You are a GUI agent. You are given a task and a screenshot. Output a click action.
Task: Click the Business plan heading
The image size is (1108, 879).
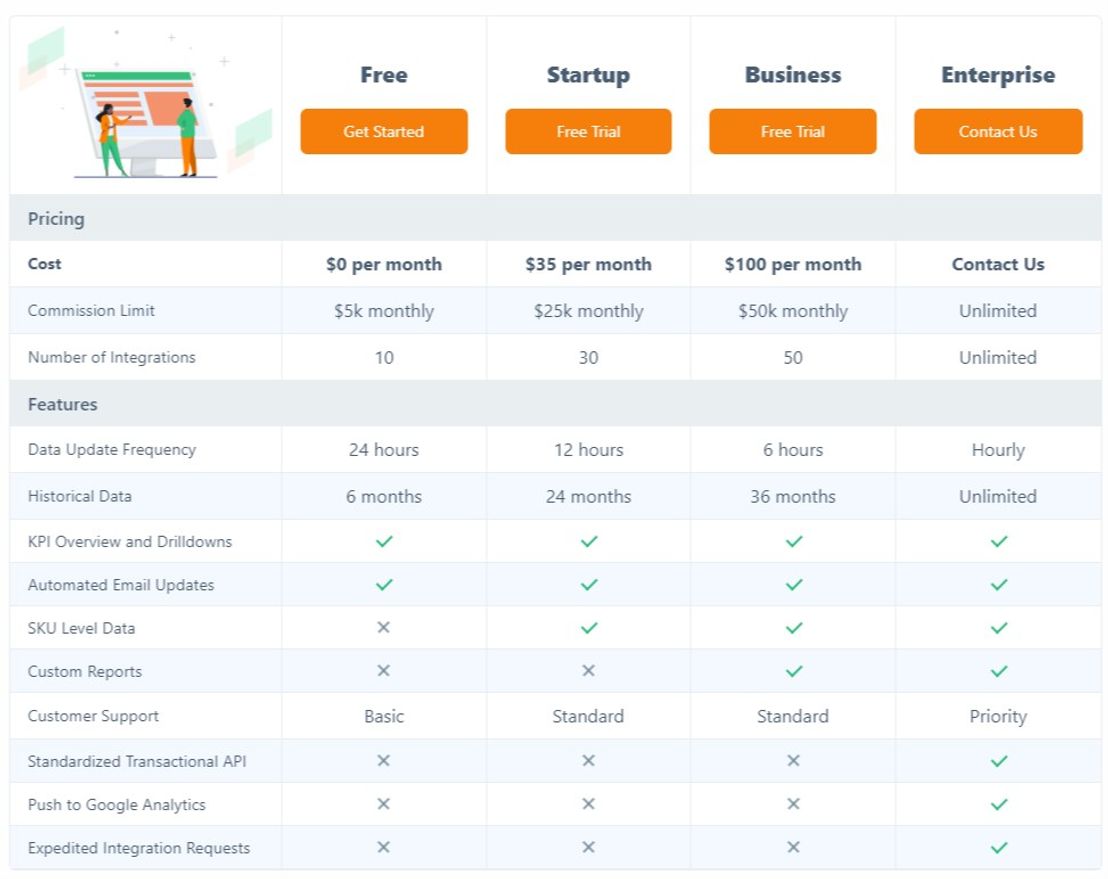coord(793,75)
